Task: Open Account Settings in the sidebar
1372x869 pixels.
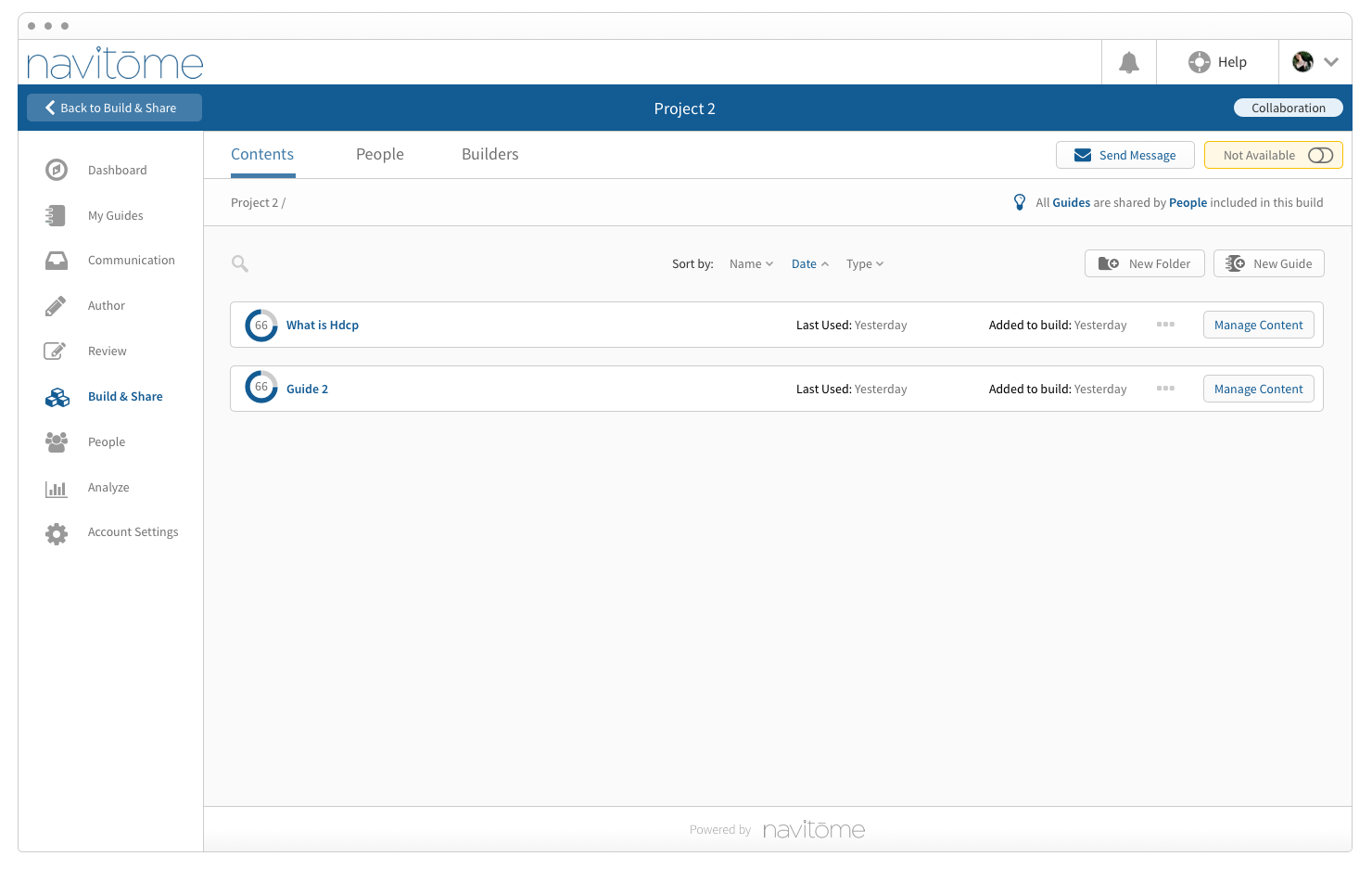Action: (133, 531)
